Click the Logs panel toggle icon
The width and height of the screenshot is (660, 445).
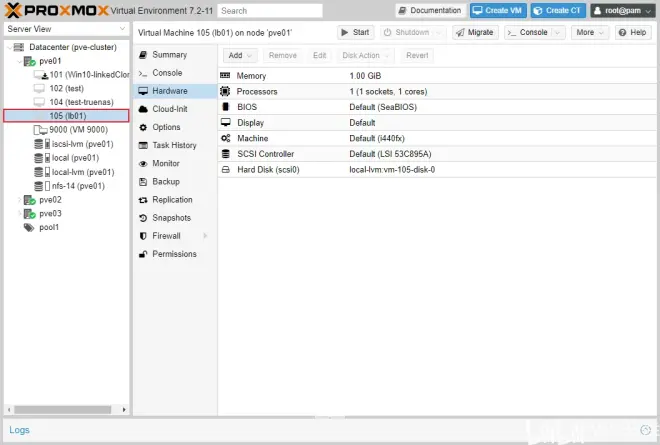[x=645, y=430]
